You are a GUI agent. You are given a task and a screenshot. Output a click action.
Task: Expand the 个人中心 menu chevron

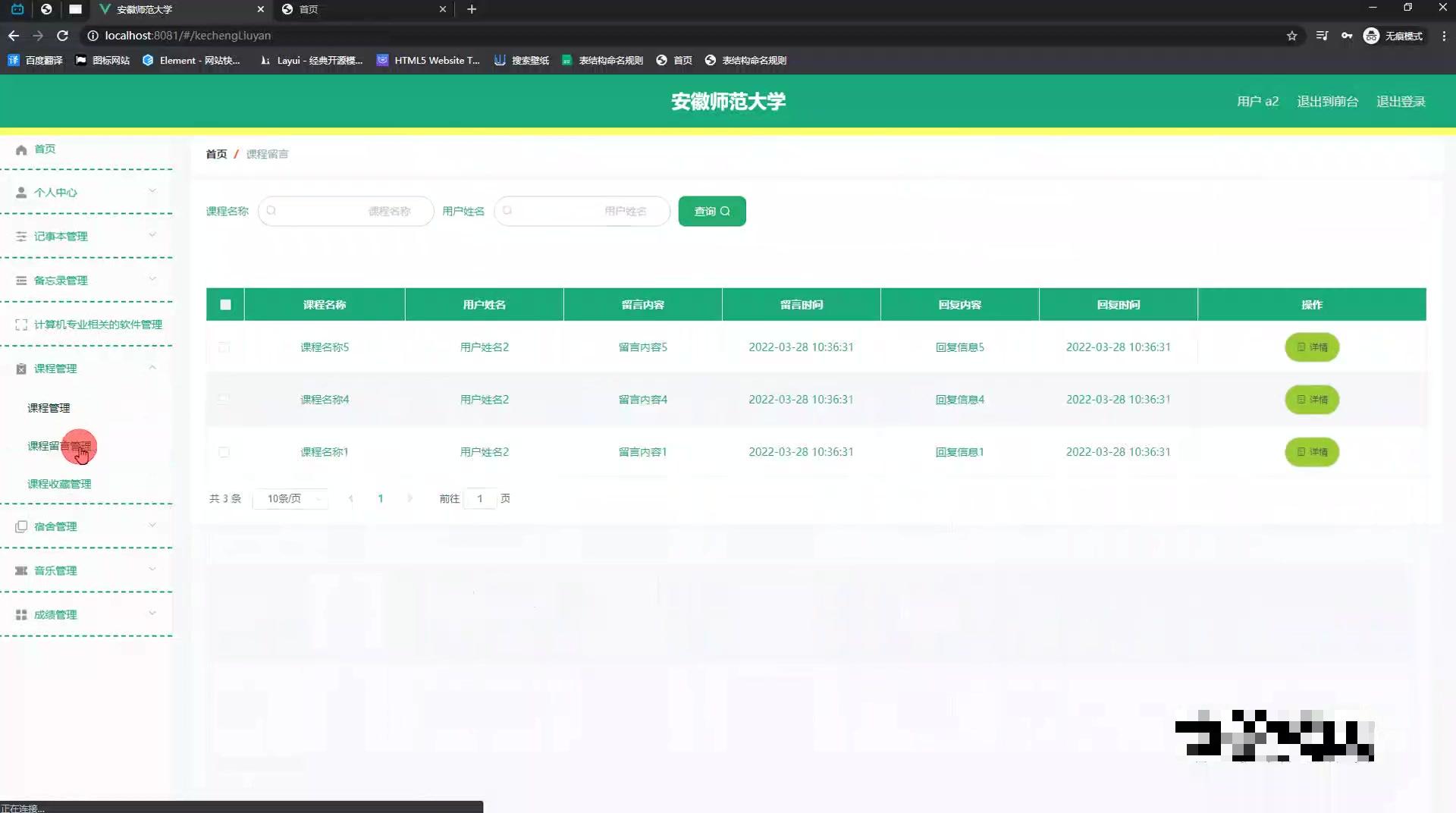(152, 191)
